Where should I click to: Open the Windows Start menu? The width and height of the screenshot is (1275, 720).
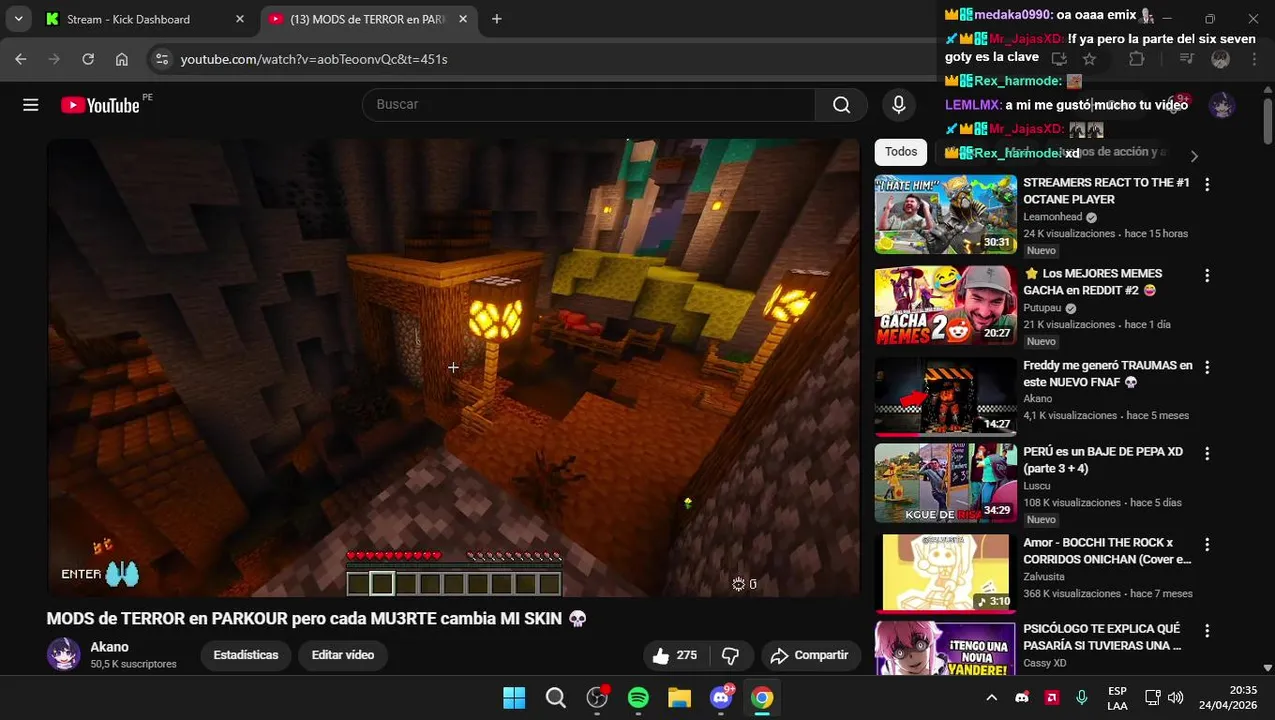pos(514,698)
